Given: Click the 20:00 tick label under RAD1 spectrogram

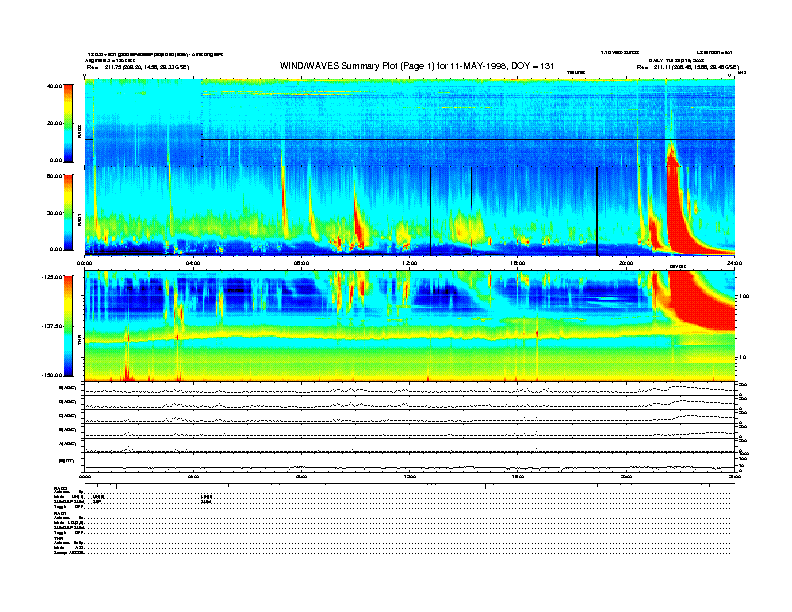Looking at the screenshot, I should (626, 263).
